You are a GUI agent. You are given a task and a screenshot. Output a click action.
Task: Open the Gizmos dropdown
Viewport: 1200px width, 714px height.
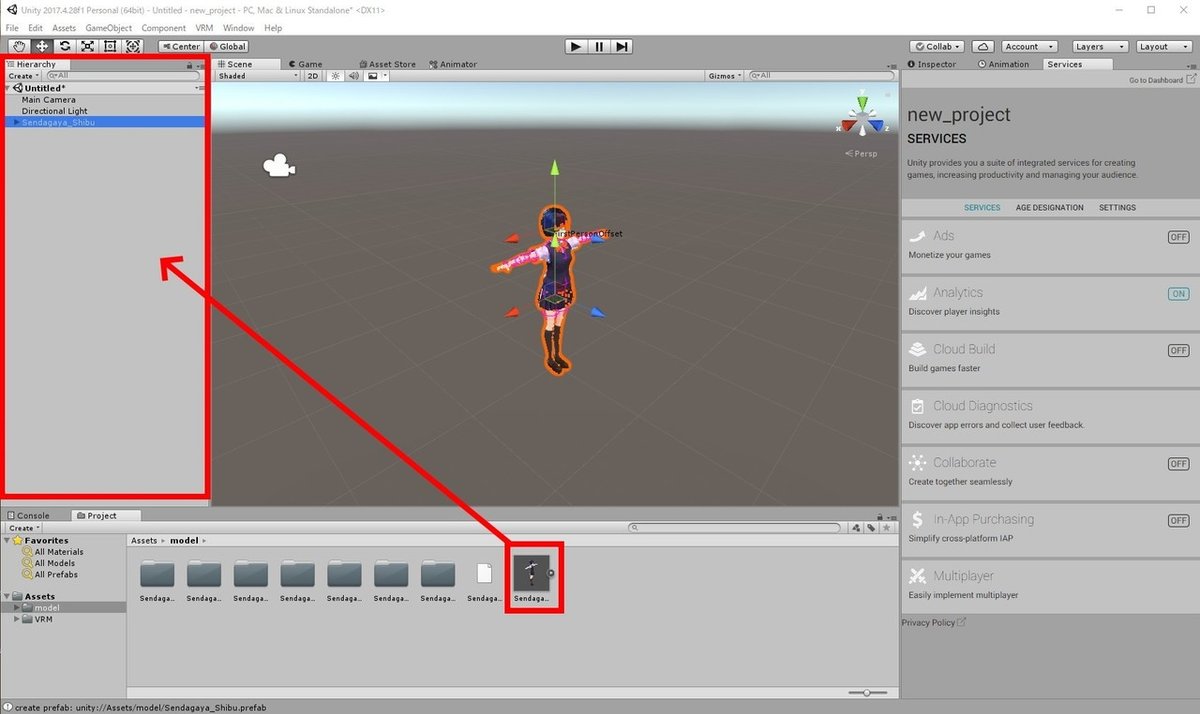pyautogui.click(x=724, y=76)
